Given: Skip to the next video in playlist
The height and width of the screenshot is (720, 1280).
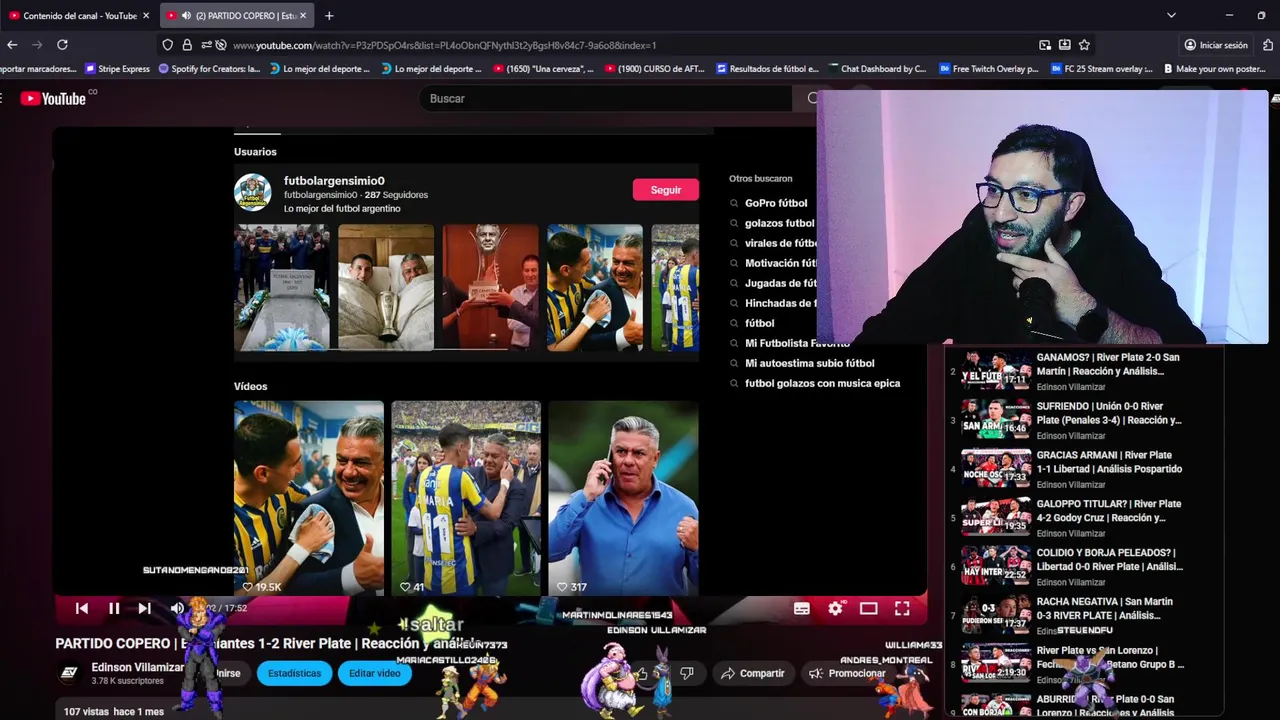Looking at the screenshot, I should click(x=145, y=608).
